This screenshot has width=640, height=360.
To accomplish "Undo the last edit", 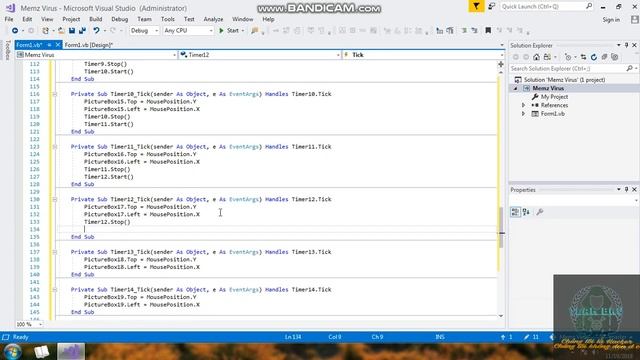I will tap(96, 31).
